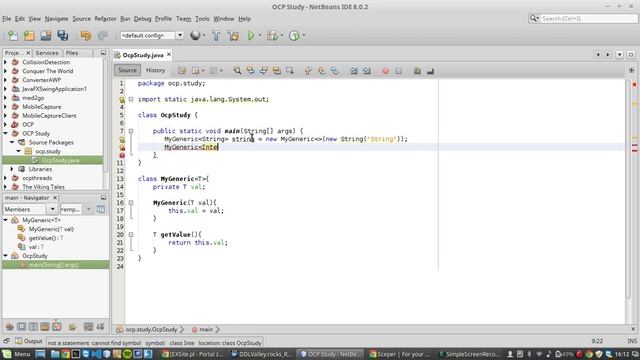Click the History view button

pos(156,70)
